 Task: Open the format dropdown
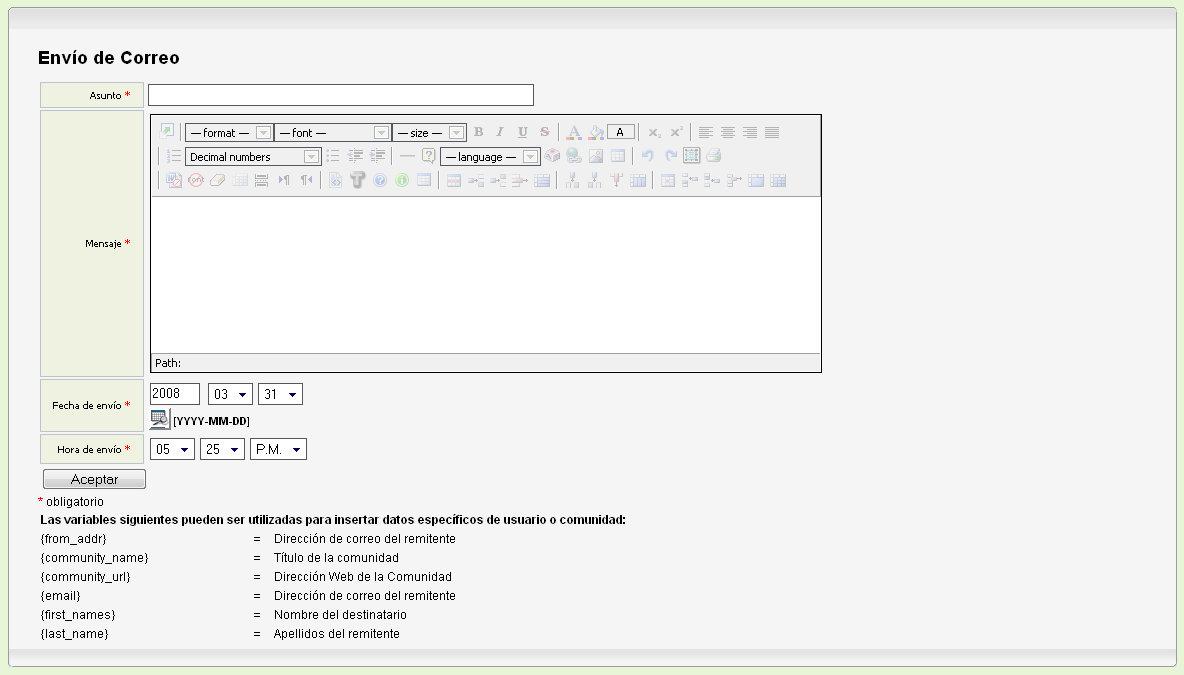click(228, 133)
